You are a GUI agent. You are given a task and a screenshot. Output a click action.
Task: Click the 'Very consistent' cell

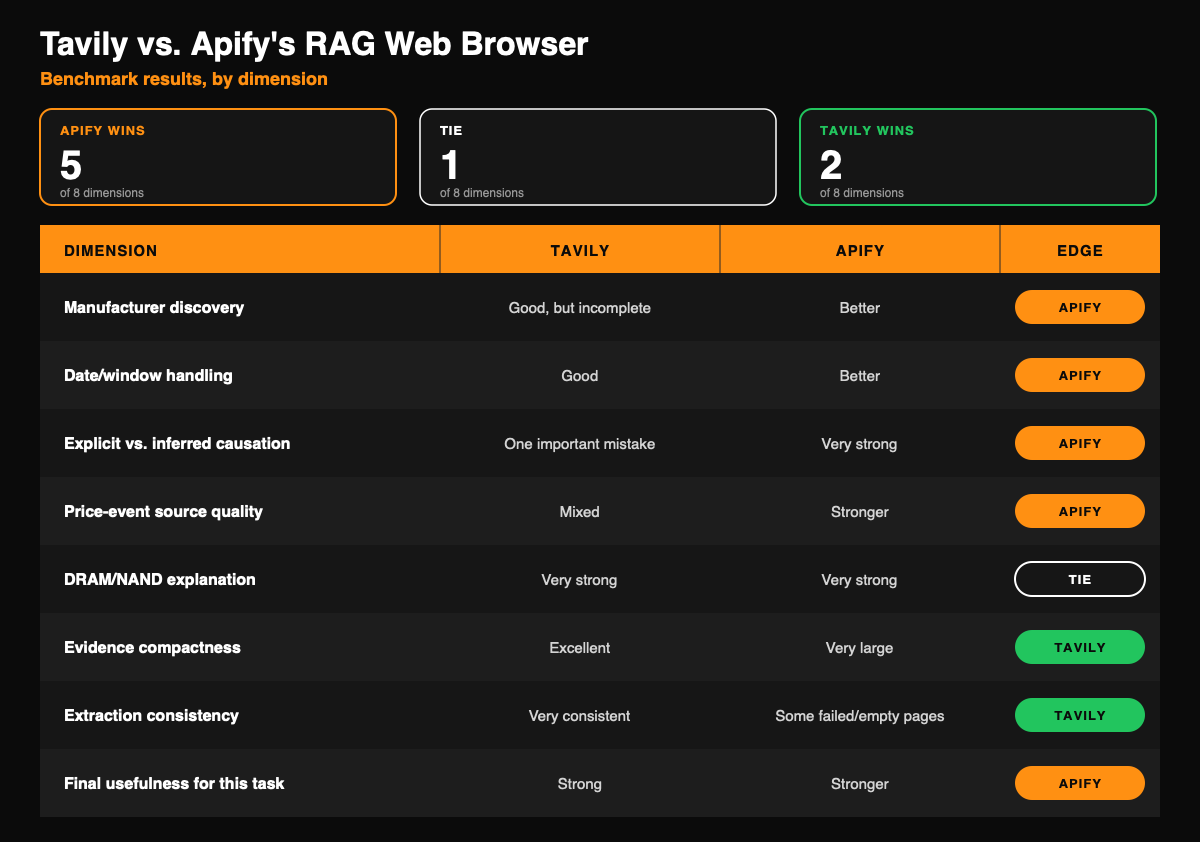click(580, 716)
